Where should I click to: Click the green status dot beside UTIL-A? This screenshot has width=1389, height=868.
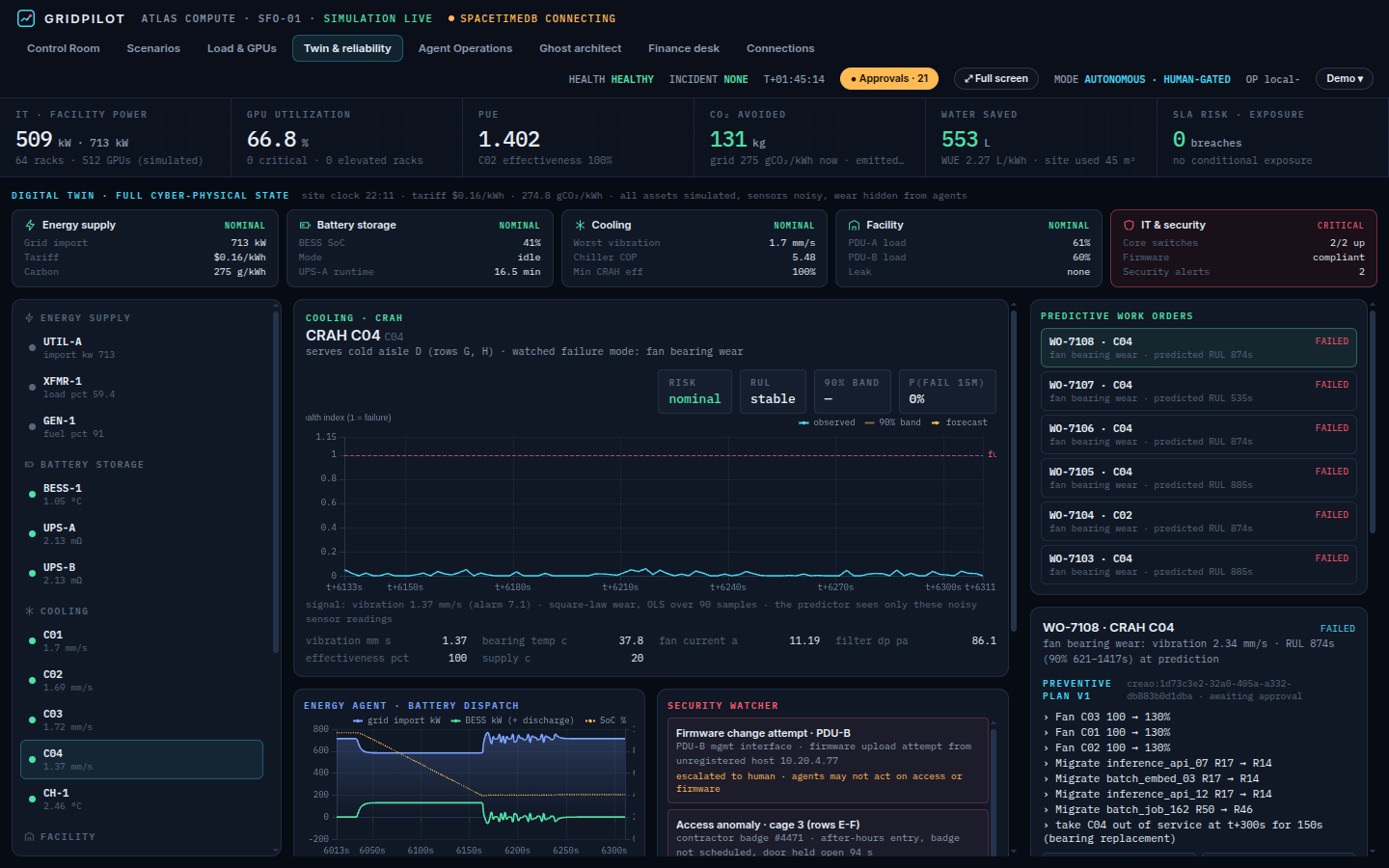click(x=32, y=348)
